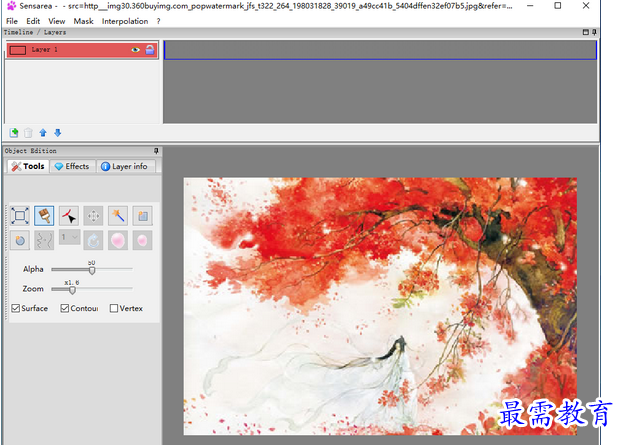The width and height of the screenshot is (621, 445).
Task: Switch to the Tools tab
Action: point(28,166)
